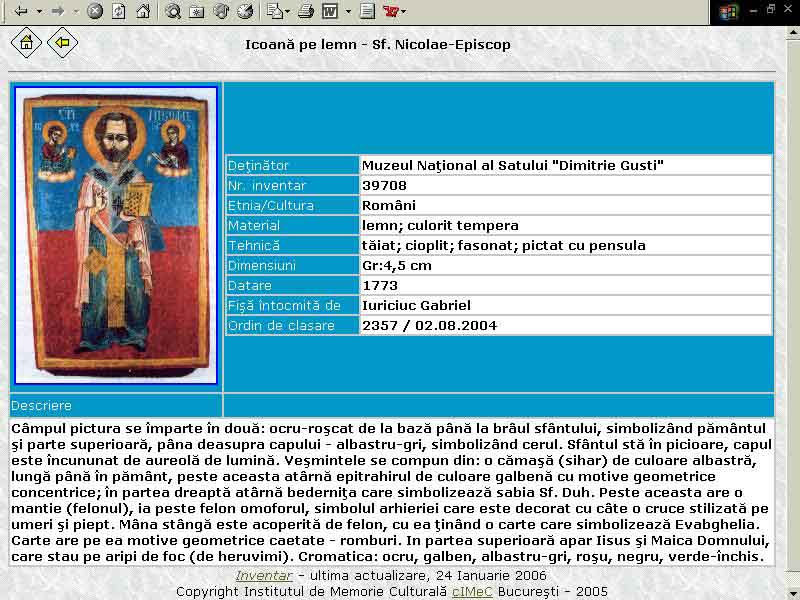This screenshot has width=800, height=600.
Task: Select the Material value lemn; colorit tempera
Action: [440, 226]
